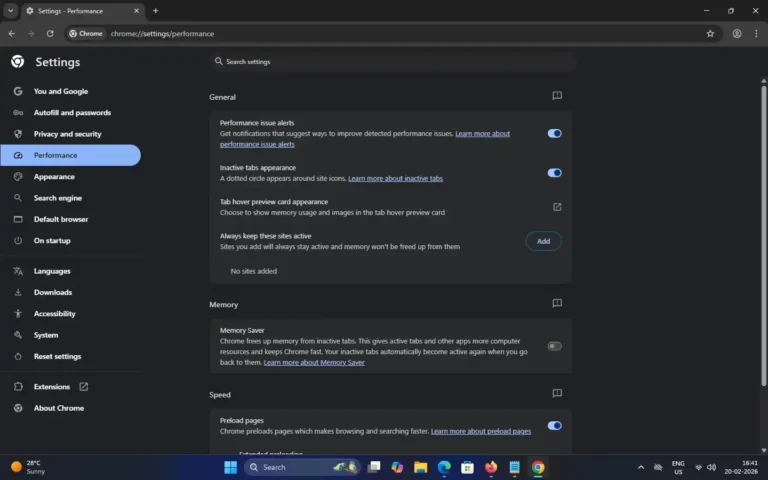The height and width of the screenshot is (480, 768).
Task: Bookmark this page with the star icon
Action: [x=710, y=34]
